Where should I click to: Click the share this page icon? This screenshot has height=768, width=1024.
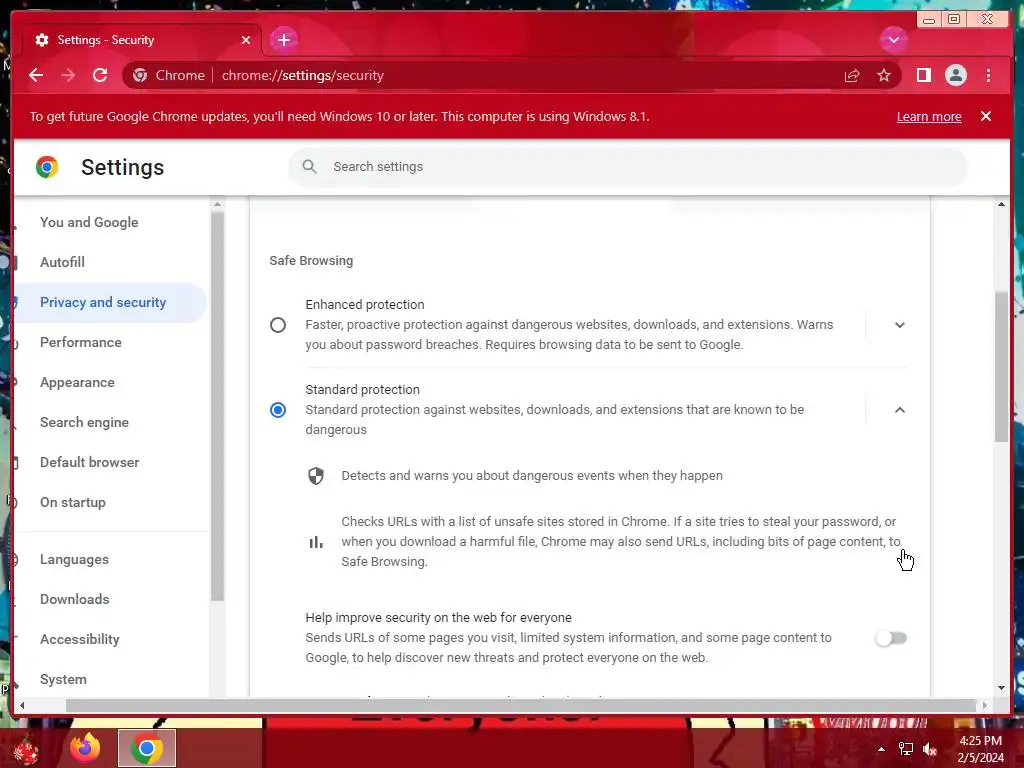852,76
